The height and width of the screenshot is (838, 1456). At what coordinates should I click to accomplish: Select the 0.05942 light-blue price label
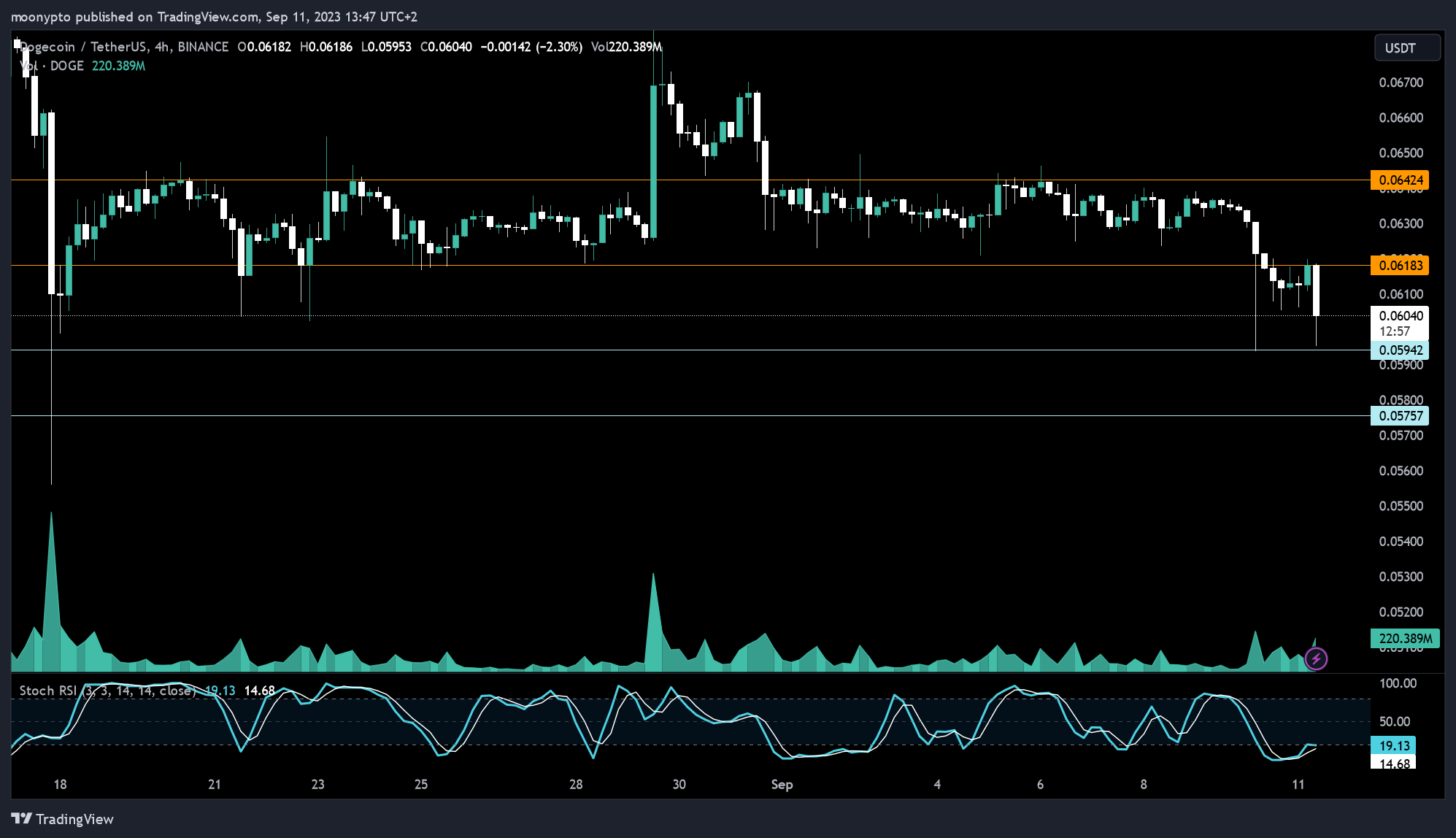point(1400,350)
